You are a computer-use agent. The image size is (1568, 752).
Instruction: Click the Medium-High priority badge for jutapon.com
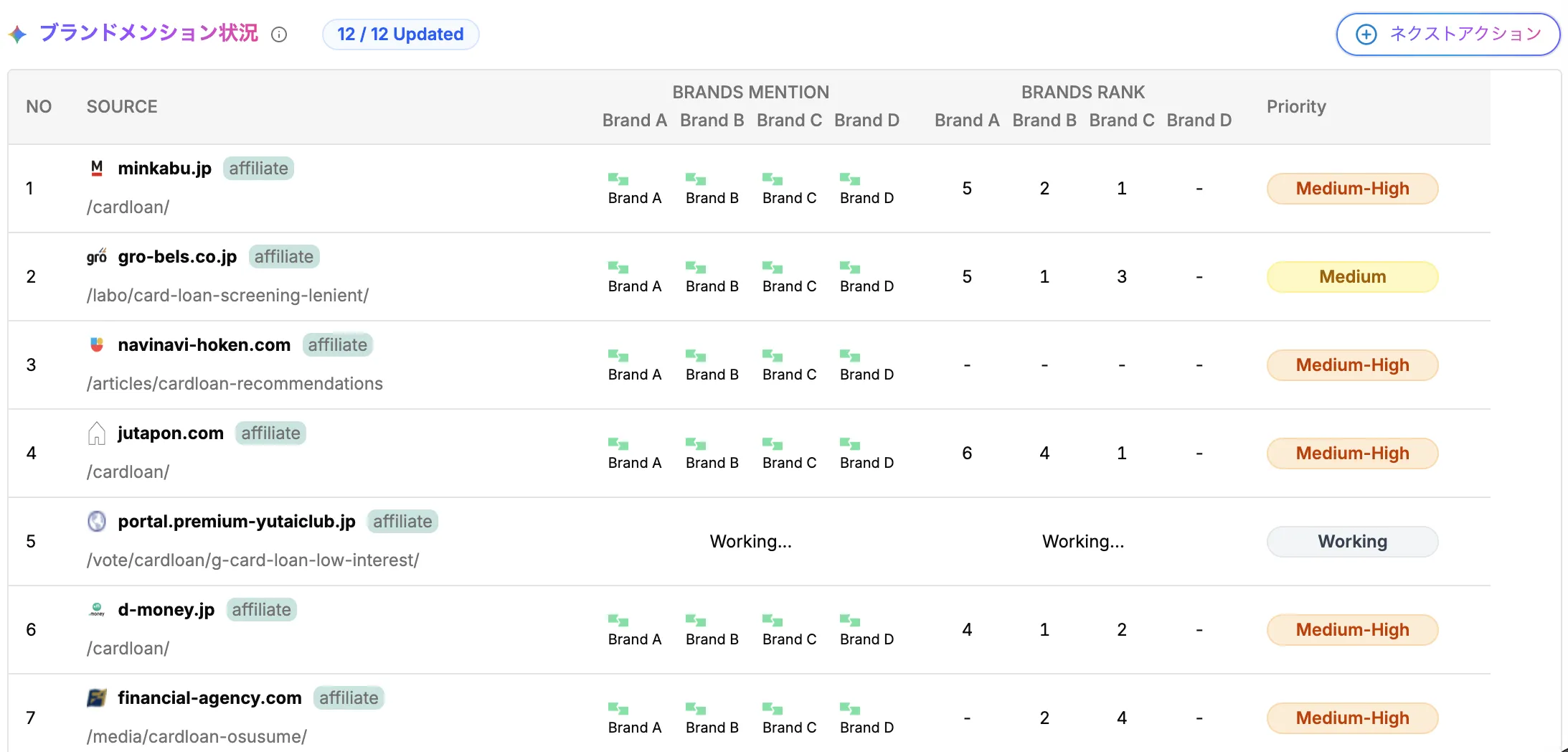tap(1352, 453)
